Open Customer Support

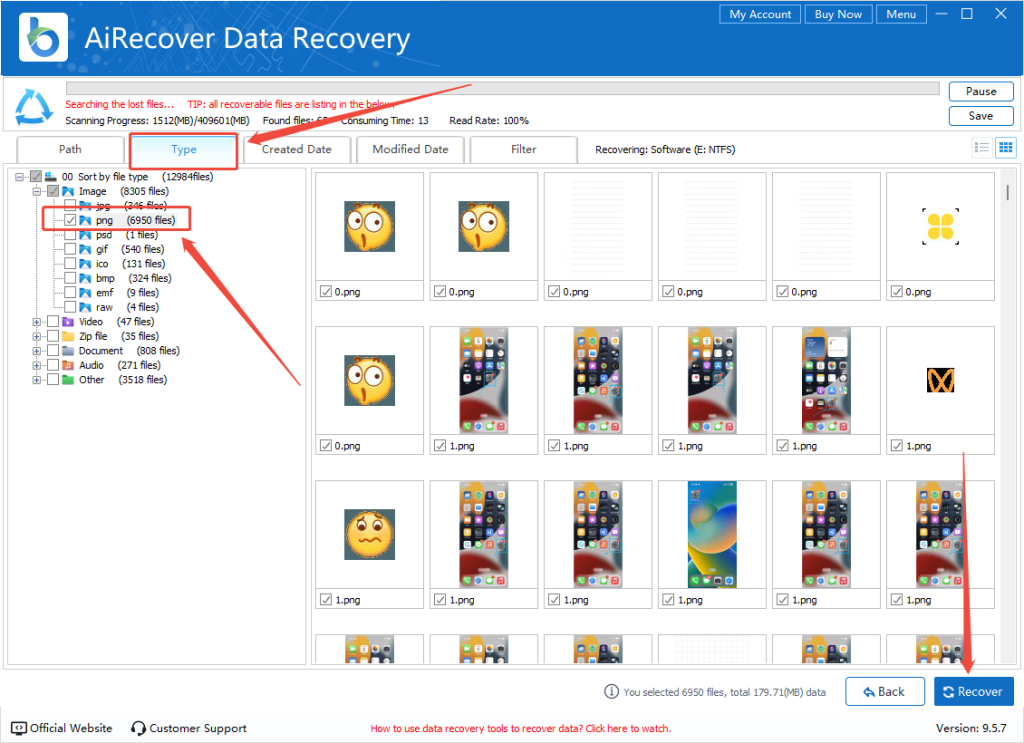click(188, 728)
